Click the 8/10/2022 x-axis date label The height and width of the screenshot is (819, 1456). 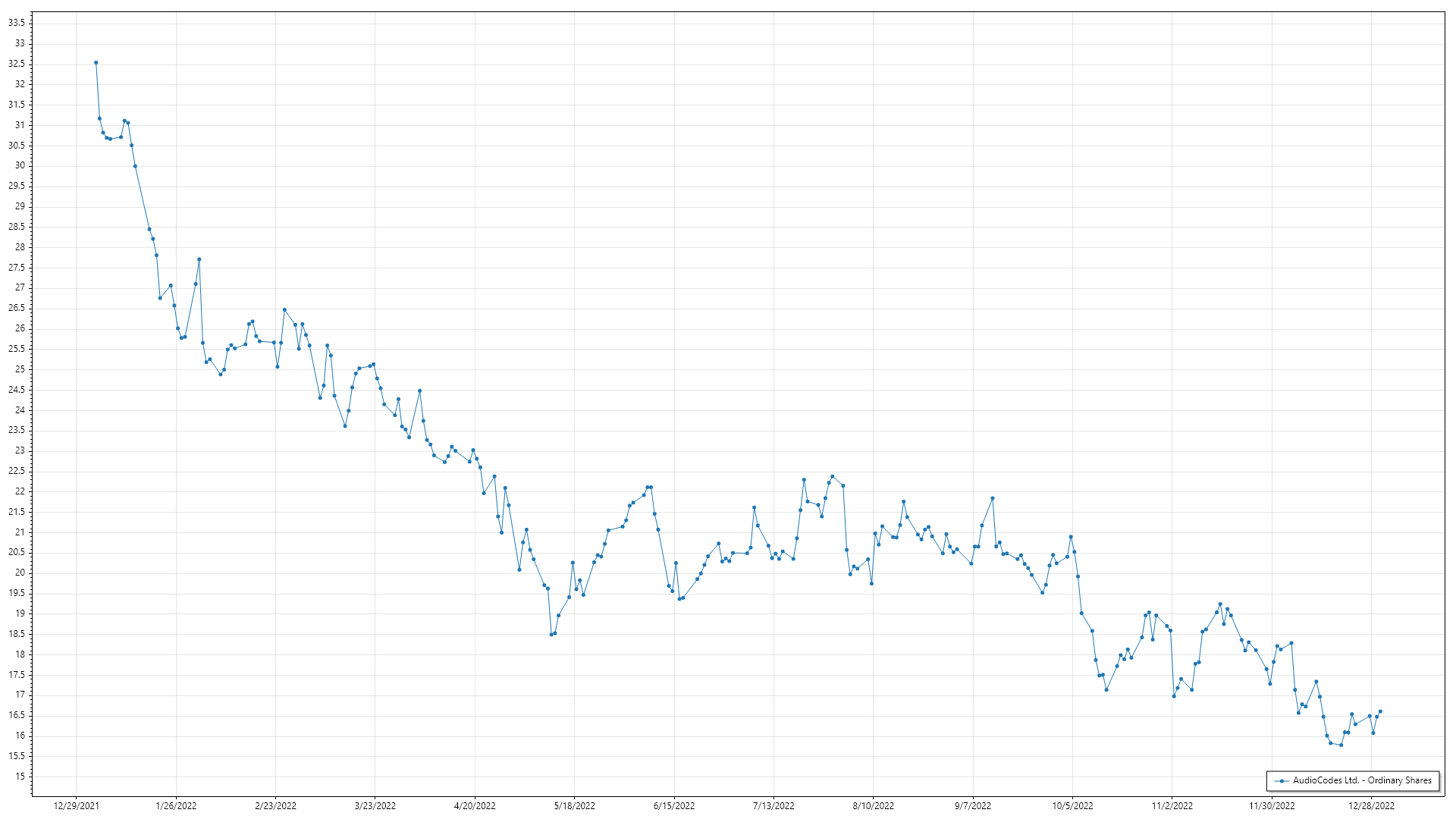pyautogui.click(x=873, y=806)
